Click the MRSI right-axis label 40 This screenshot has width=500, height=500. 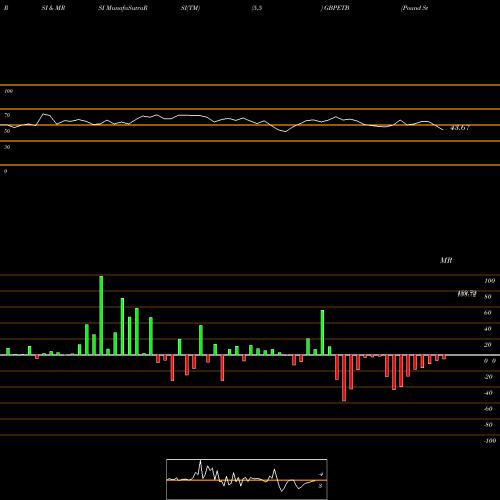click(x=488, y=329)
